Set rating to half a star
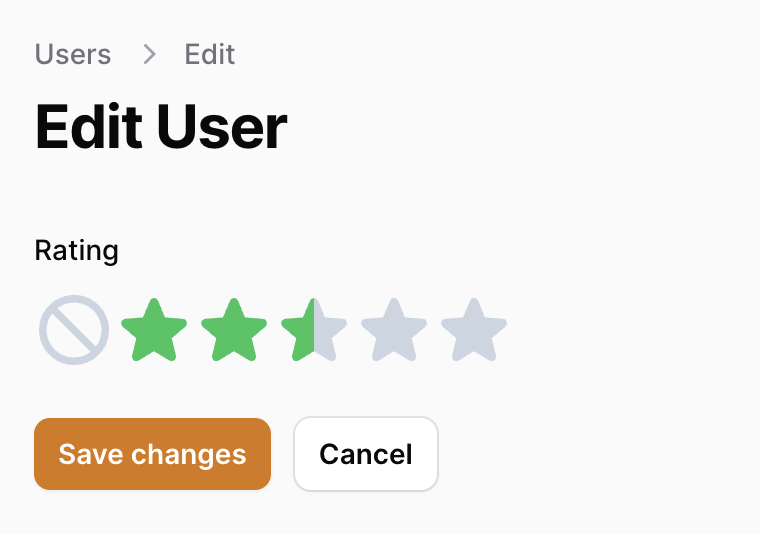 point(138,330)
